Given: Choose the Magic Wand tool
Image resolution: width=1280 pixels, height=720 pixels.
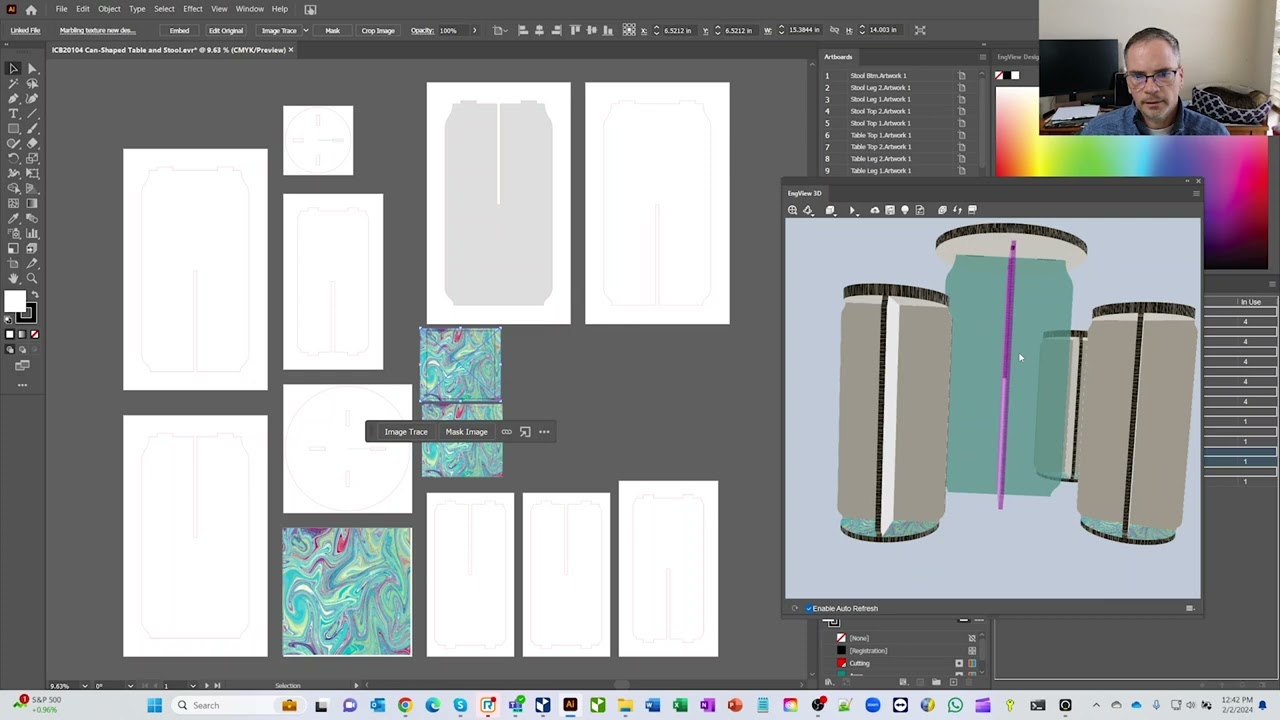Looking at the screenshot, I should point(14,84).
